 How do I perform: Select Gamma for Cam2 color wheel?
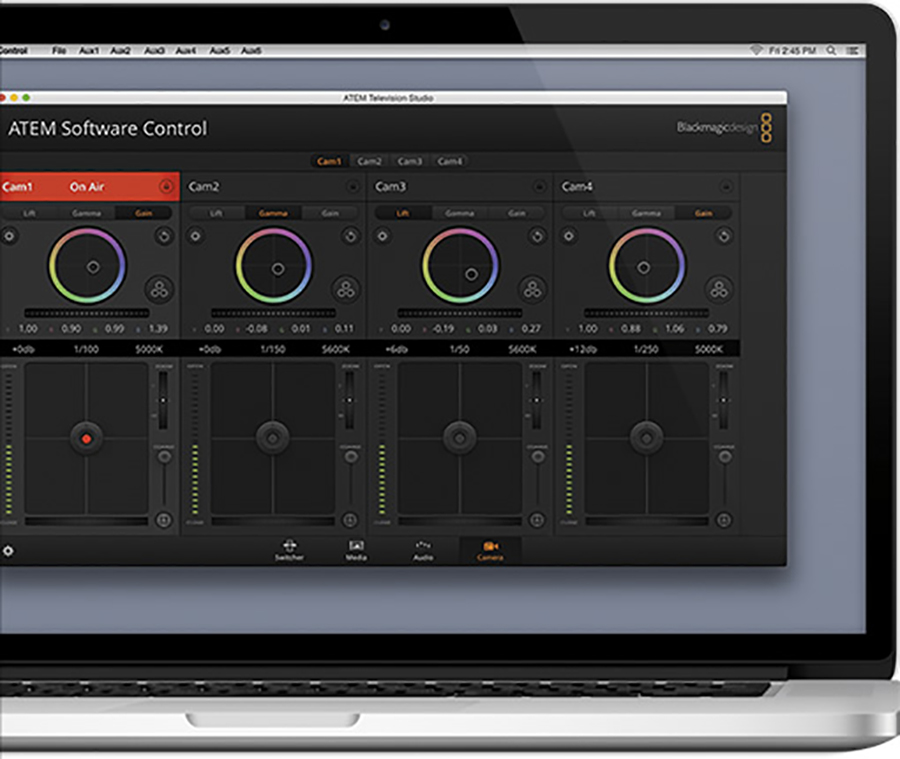tap(273, 213)
